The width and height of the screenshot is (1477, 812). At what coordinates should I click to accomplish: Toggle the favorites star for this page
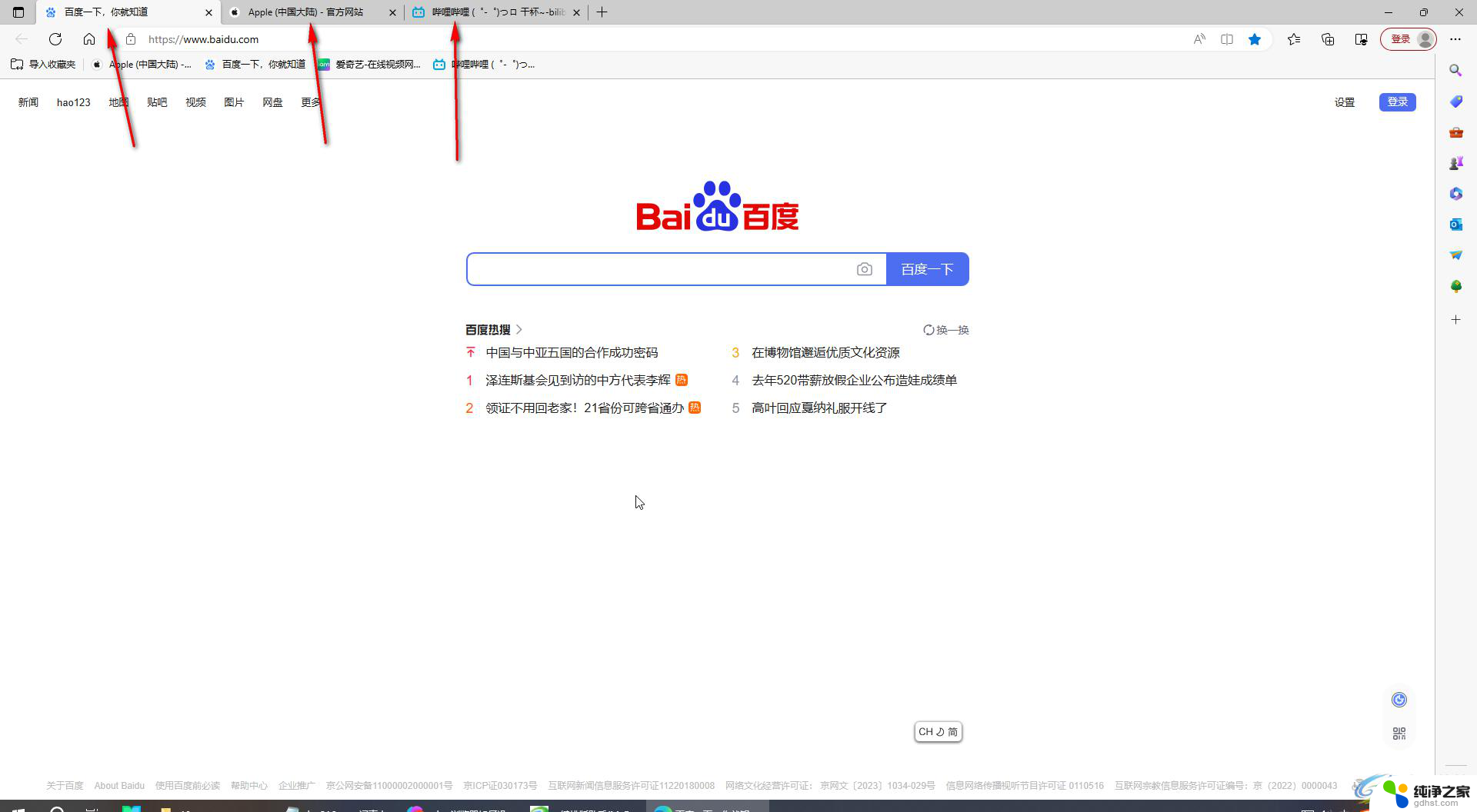coord(1255,39)
